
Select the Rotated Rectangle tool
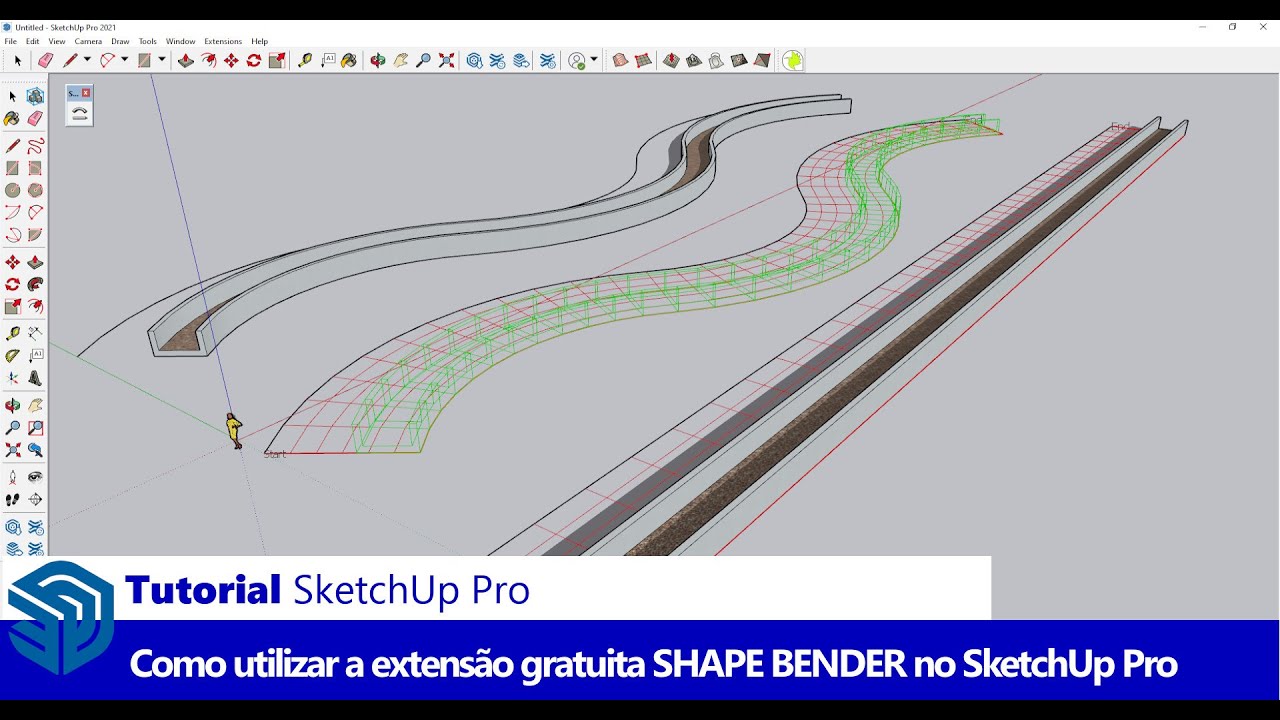coord(35,168)
